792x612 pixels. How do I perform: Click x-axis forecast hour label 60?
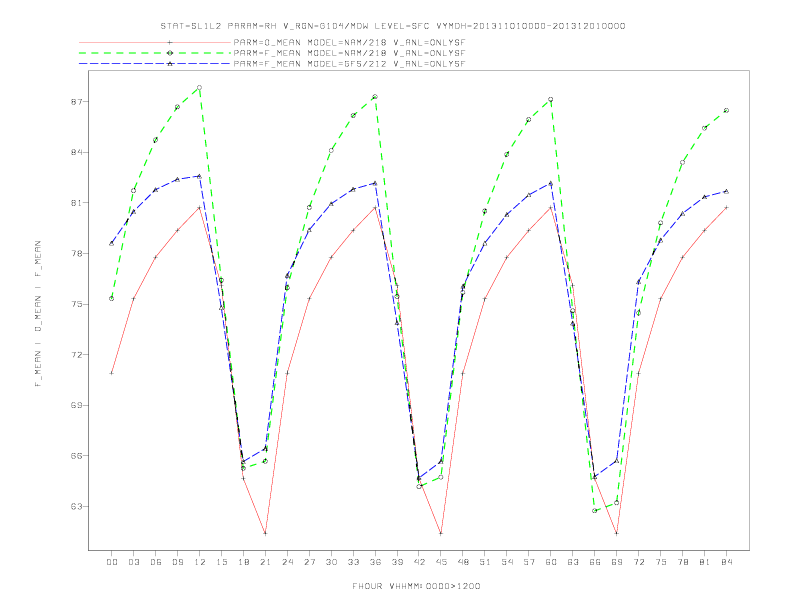point(551,562)
